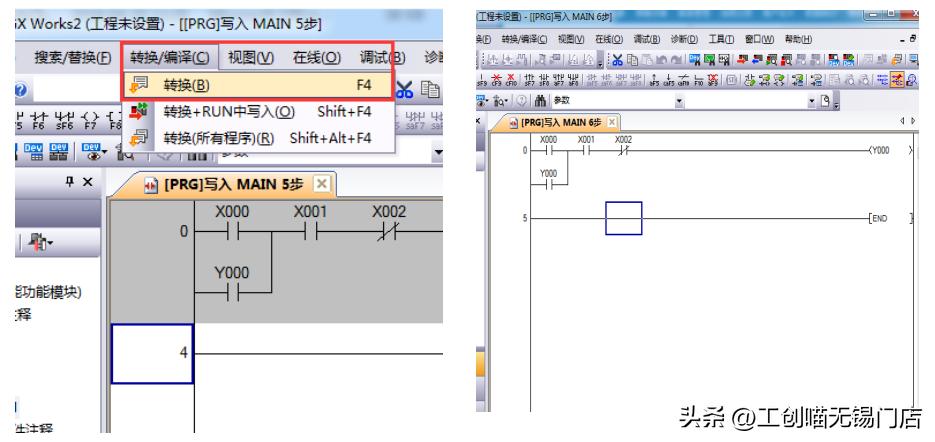Close the [PRG]写入 MAIN 6步 tab
This screenshot has width=935, height=442.
pos(612,123)
